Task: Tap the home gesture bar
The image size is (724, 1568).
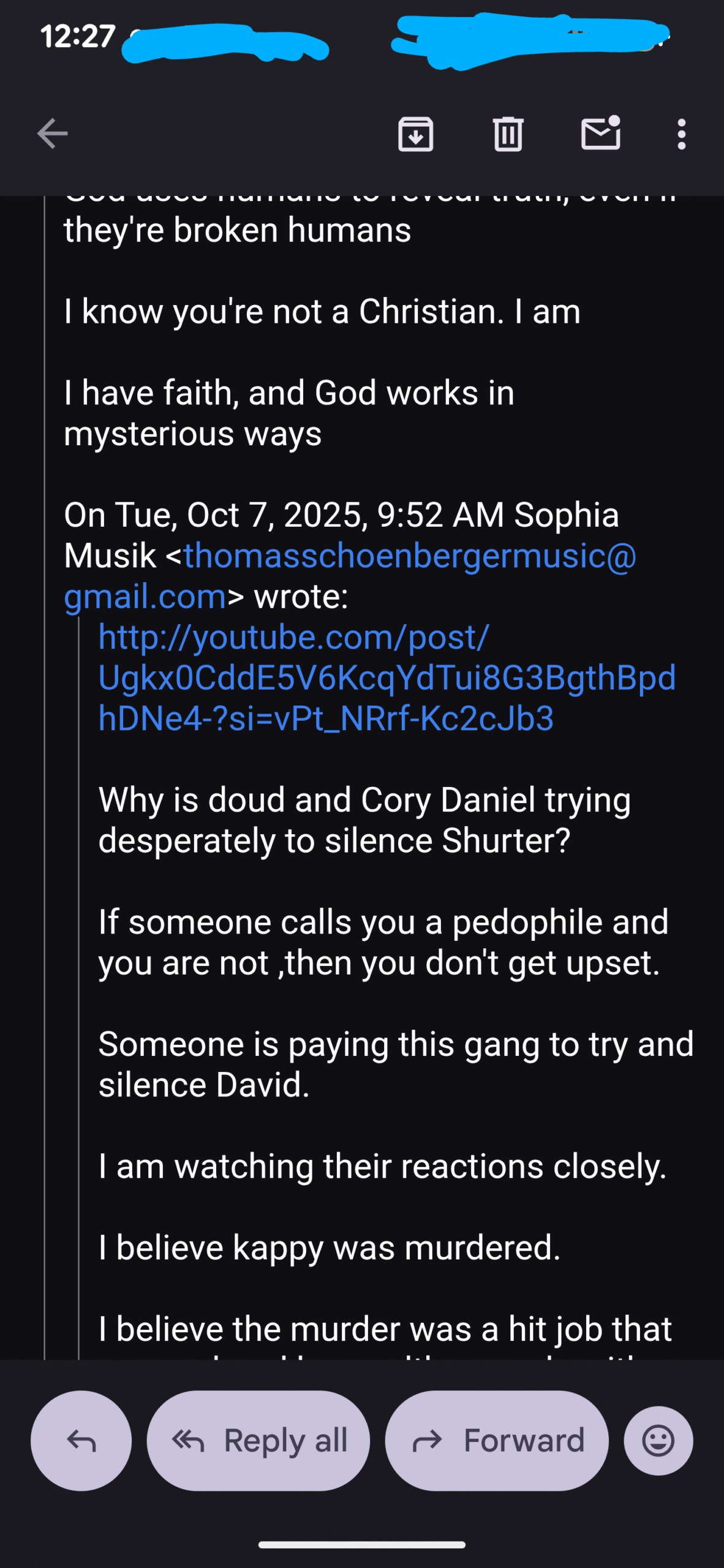Action: tap(362, 1545)
